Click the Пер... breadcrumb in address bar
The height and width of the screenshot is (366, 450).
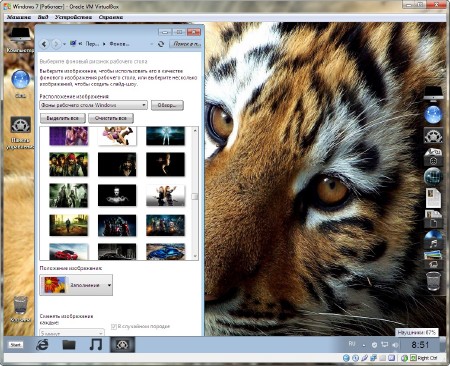(92, 44)
